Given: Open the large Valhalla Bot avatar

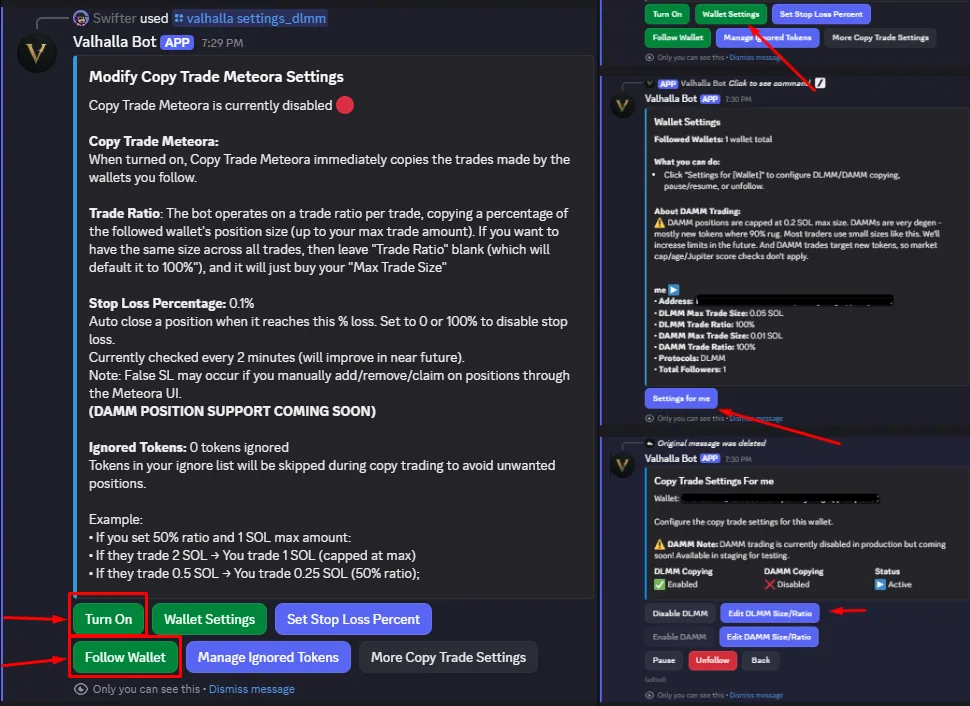Looking at the screenshot, I should point(36,53).
